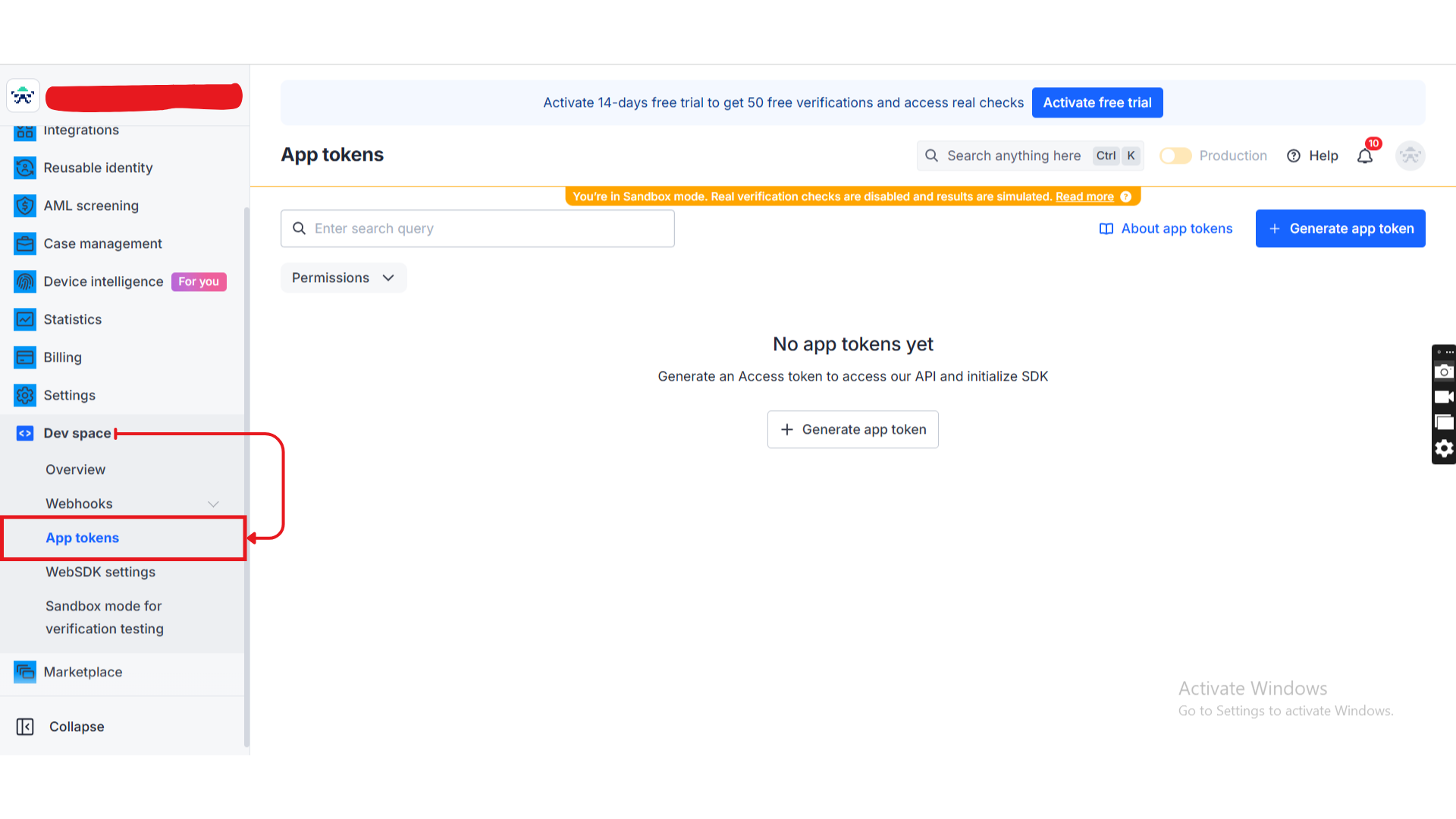Viewport: 1456px width, 819px height.
Task: Open notifications bell icon
Action: coord(1365,156)
